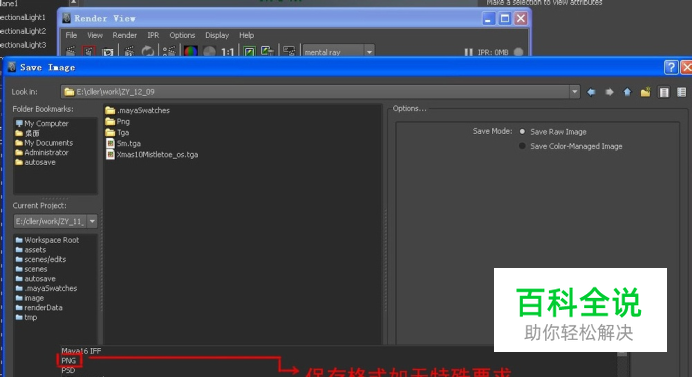Open the Save Image help button
The image size is (692, 377).
point(671,67)
